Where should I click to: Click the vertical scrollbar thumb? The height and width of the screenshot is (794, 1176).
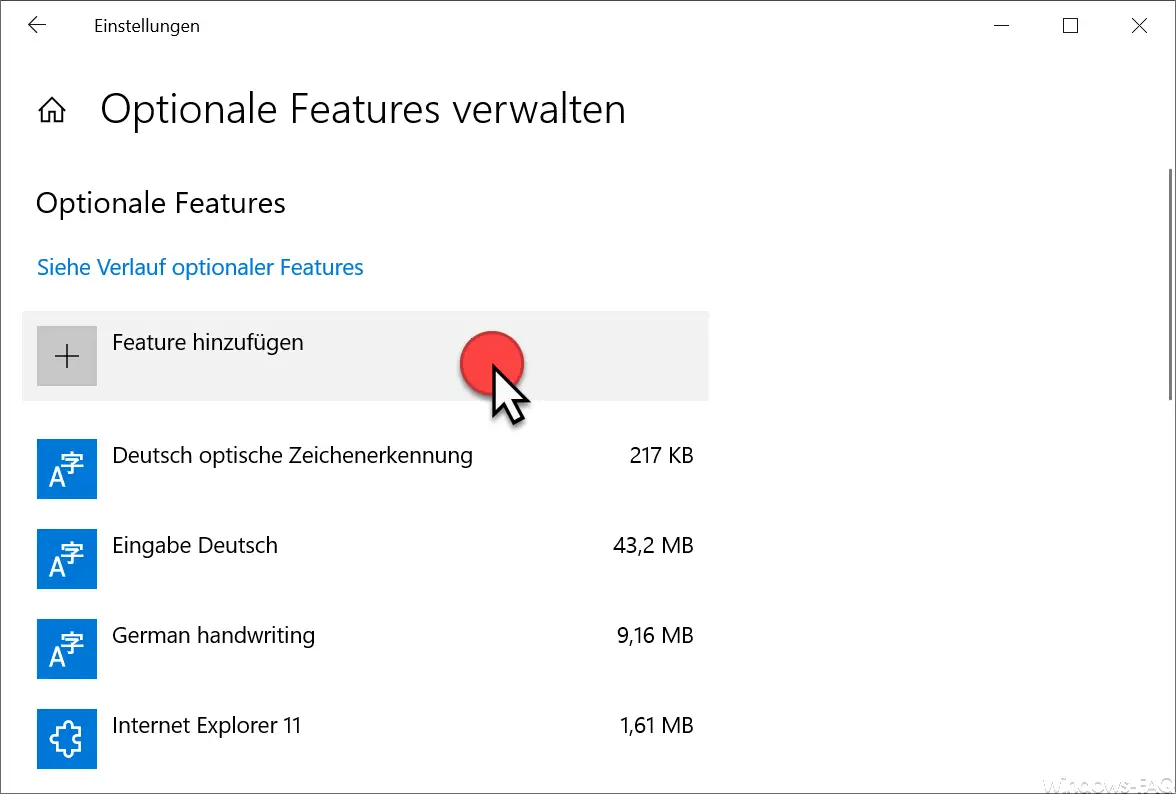point(1171,285)
